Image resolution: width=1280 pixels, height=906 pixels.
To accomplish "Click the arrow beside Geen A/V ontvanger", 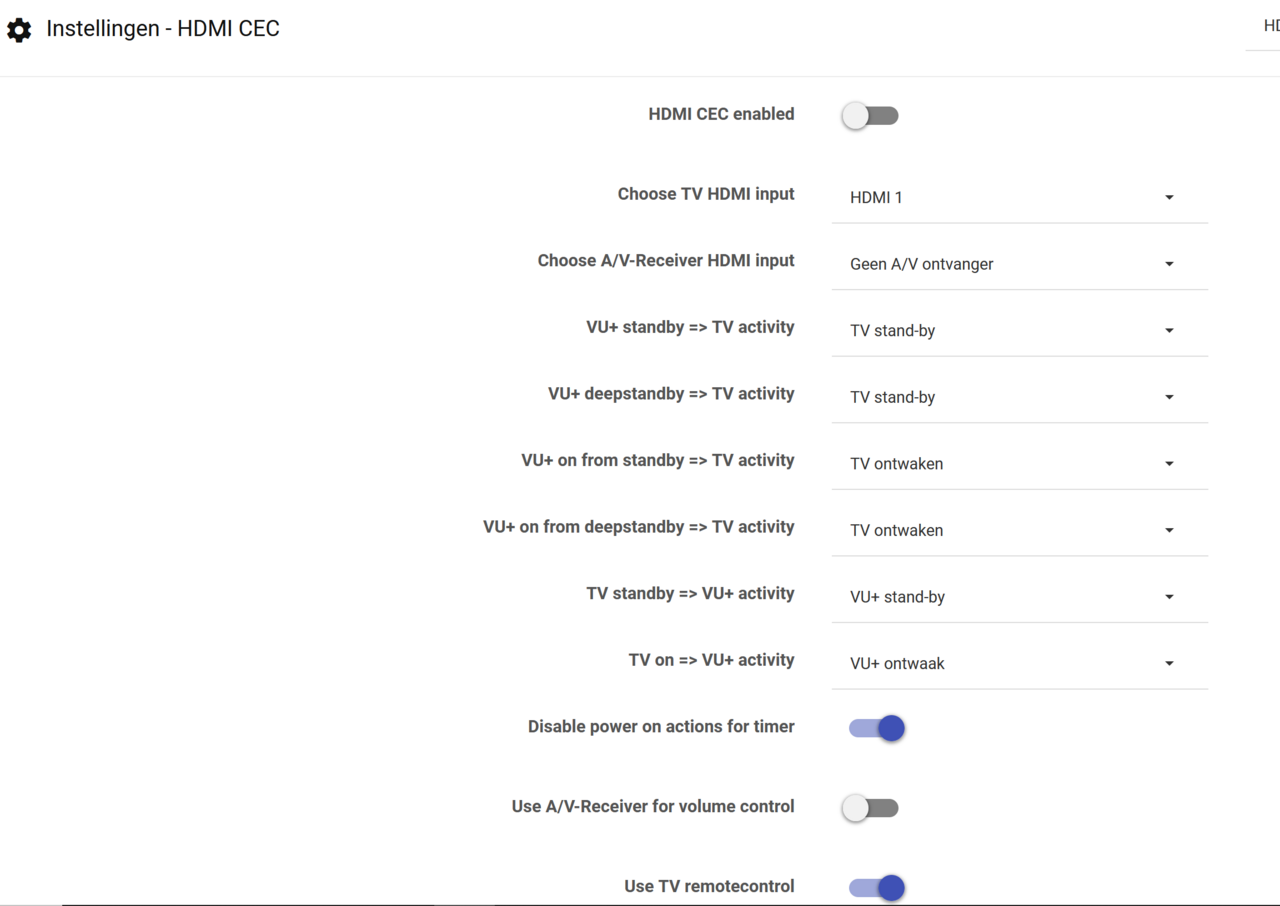I will [1169, 264].
